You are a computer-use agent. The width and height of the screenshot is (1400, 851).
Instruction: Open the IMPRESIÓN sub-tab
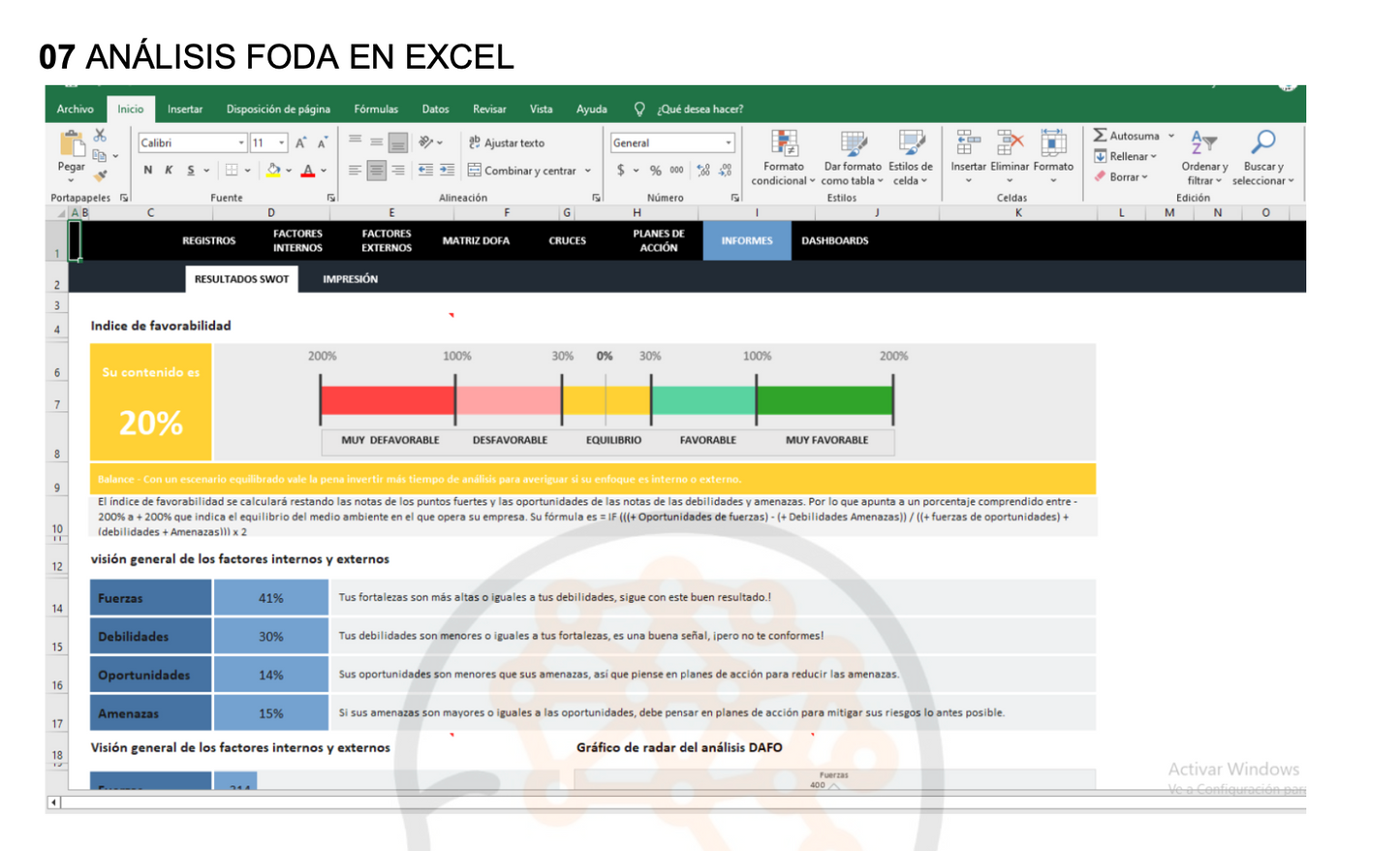pyautogui.click(x=350, y=279)
